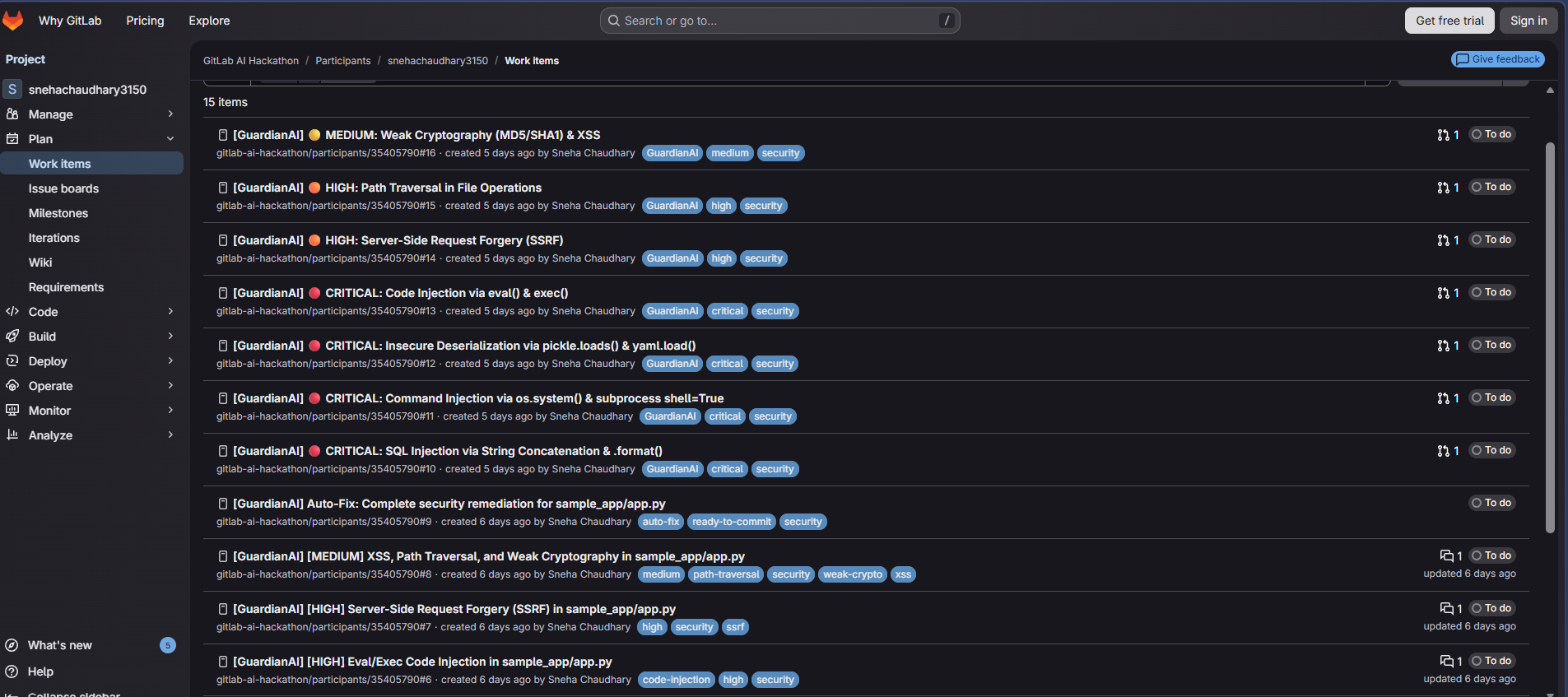Click merge request icon on Code Injection eval() item
Image resolution: width=1568 pixels, height=697 pixels.
point(1443,293)
